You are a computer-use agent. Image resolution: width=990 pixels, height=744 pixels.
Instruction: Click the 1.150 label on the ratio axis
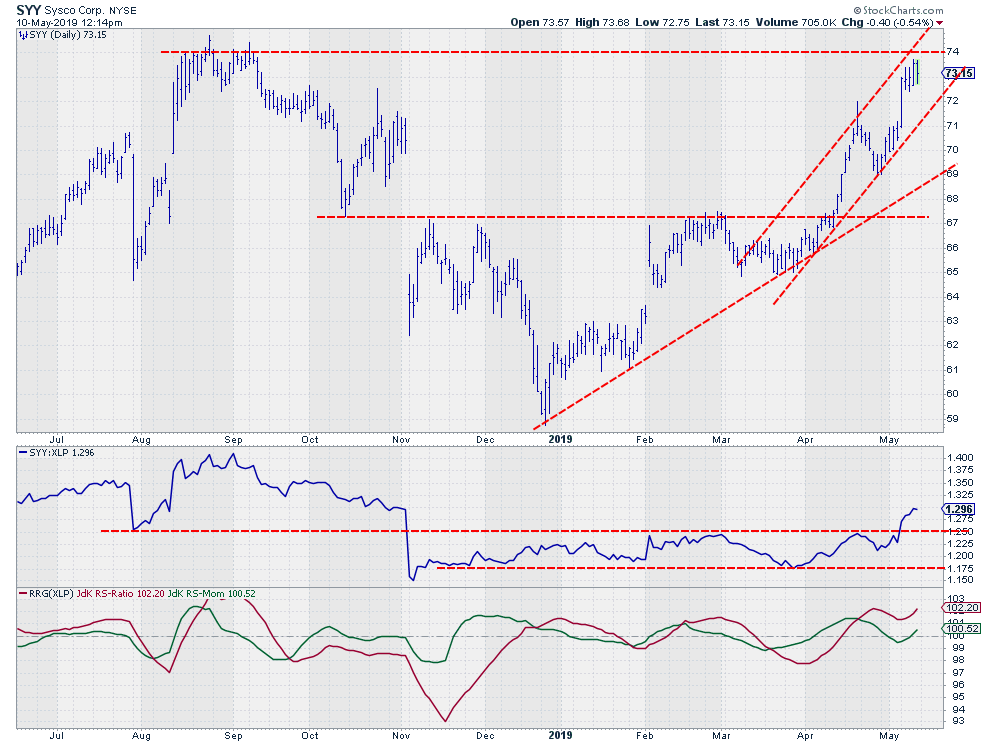point(960,580)
